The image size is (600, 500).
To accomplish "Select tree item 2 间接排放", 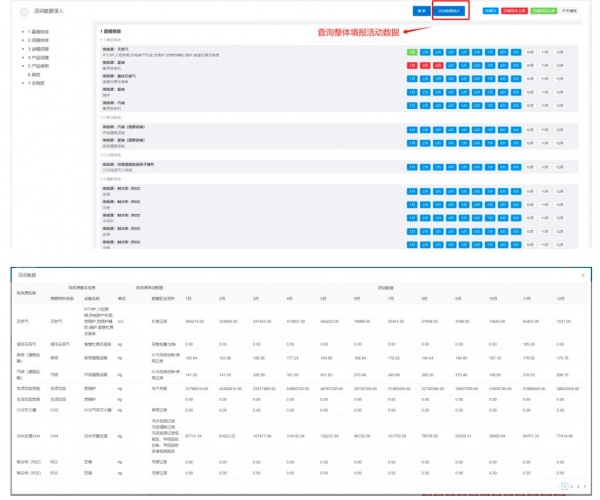I will point(38,40).
